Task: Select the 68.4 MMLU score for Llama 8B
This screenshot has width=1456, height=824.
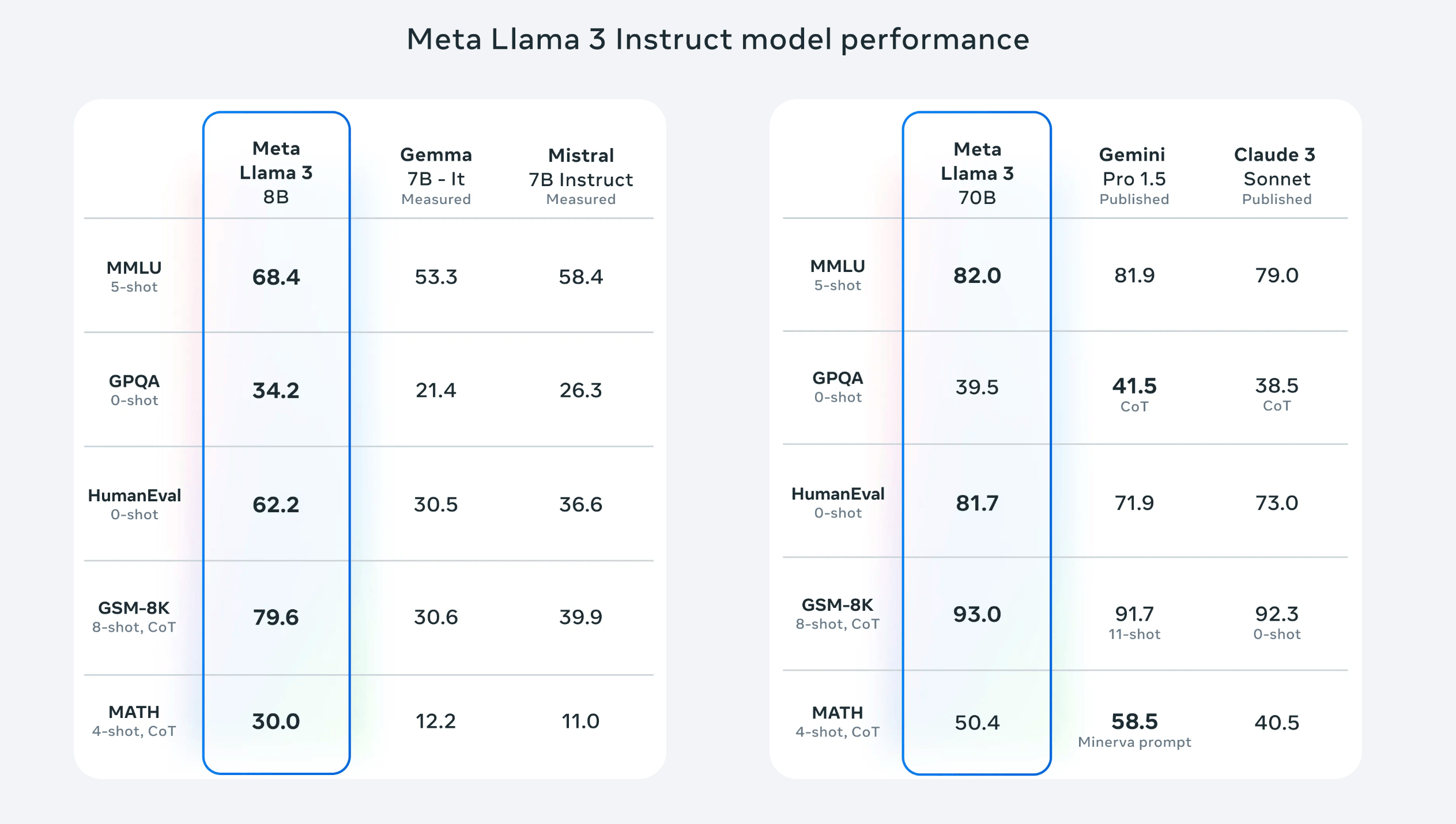Action: click(x=276, y=277)
